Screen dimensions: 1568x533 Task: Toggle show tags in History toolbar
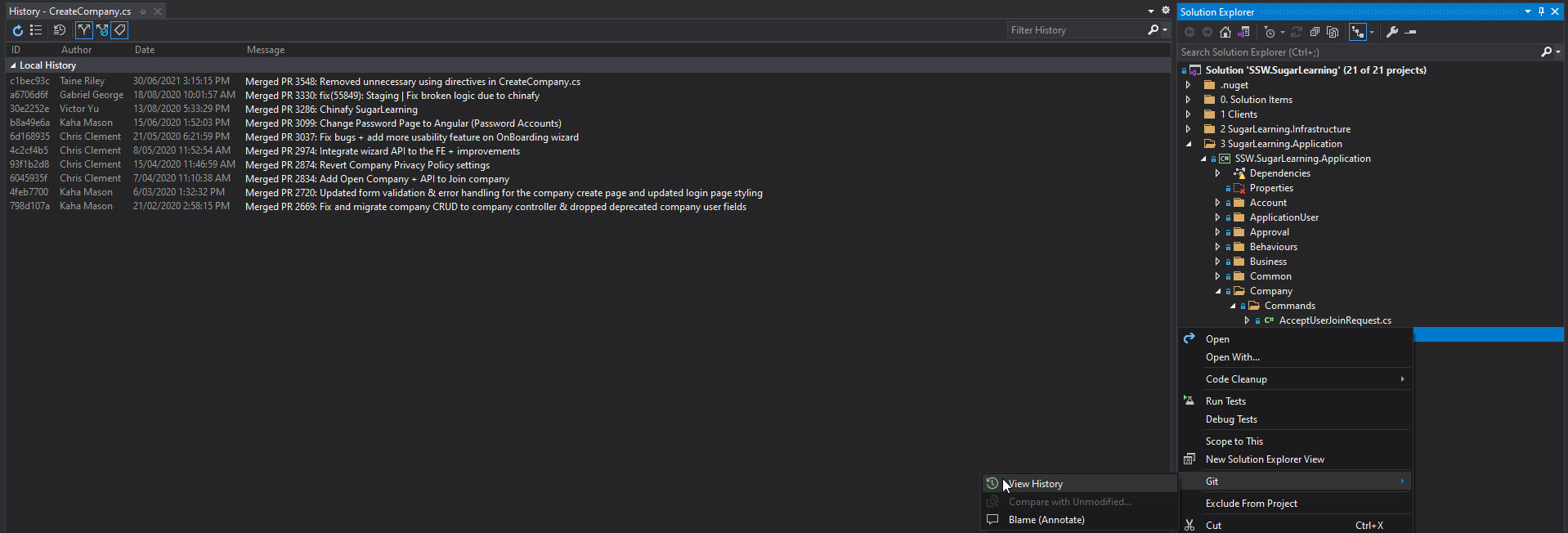[120, 30]
